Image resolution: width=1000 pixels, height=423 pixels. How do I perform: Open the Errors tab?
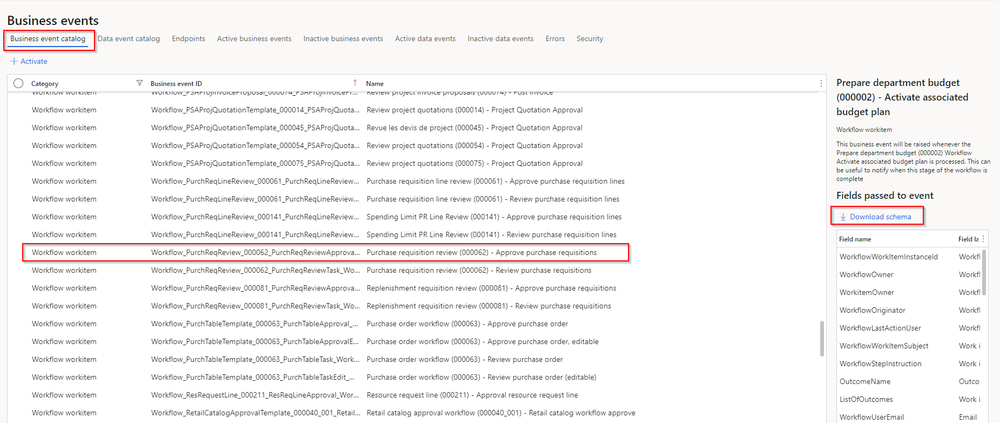(x=555, y=39)
